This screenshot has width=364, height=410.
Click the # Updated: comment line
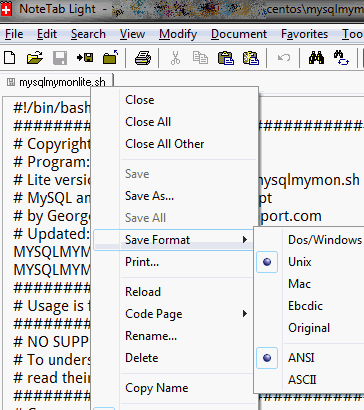[x=52, y=234]
